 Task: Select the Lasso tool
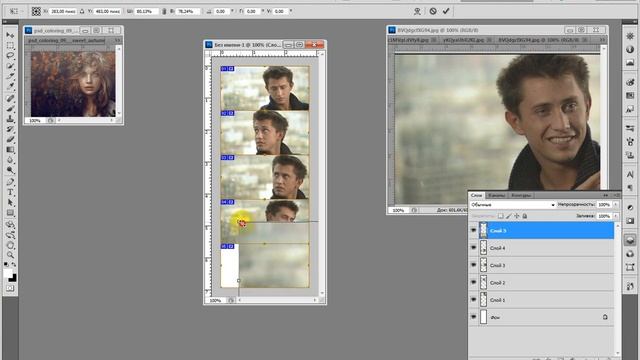pyautogui.click(x=10, y=56)
